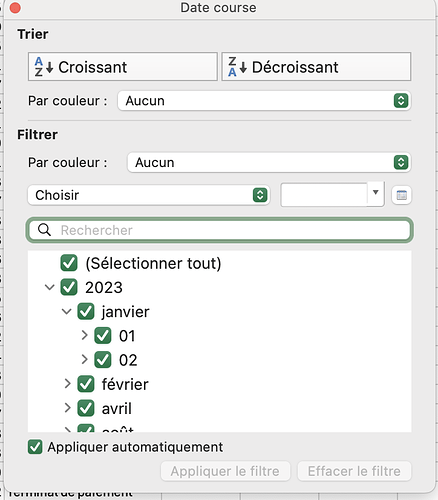Expand the avril month node
The width and height of the screenshot is (438, 500).
click(67, 408)
